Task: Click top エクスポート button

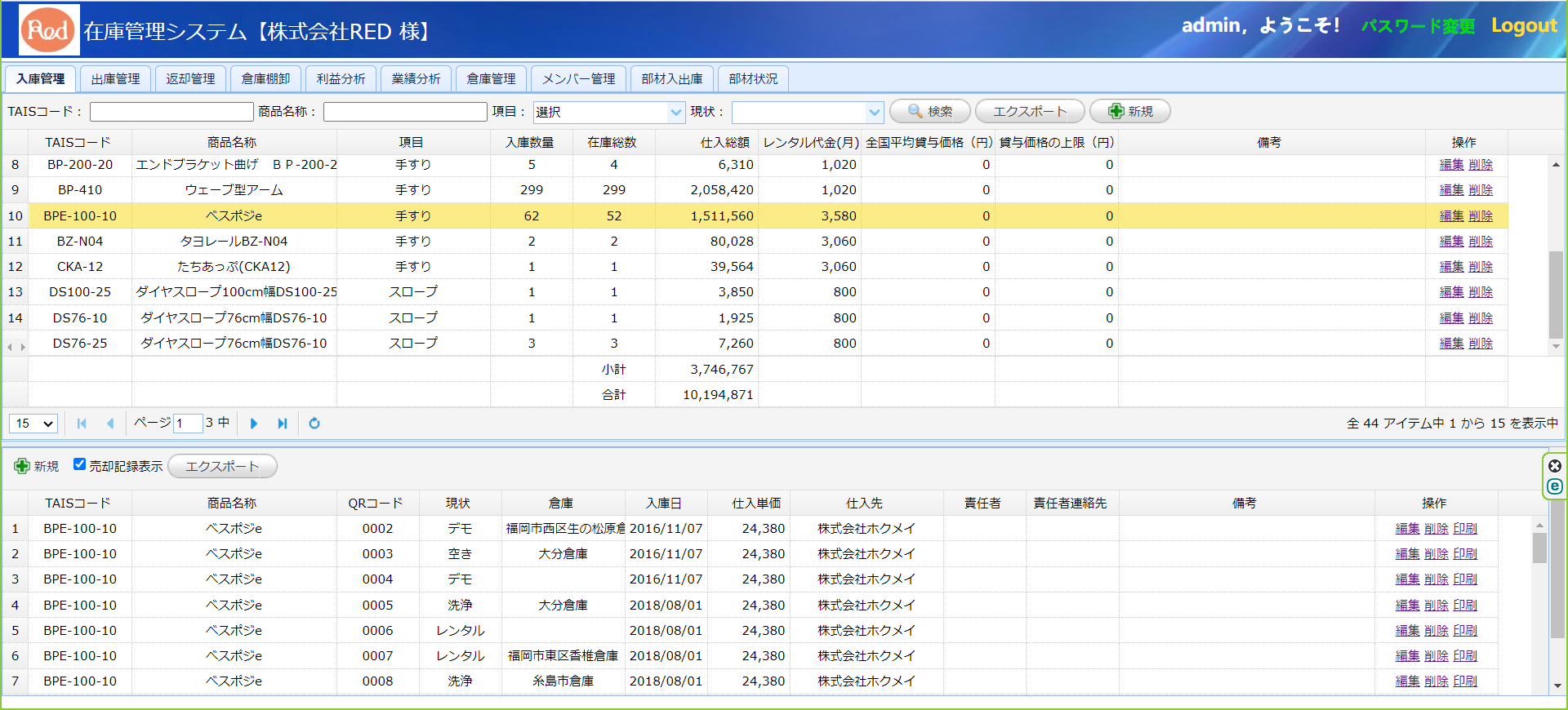Action: (1030, 112)
